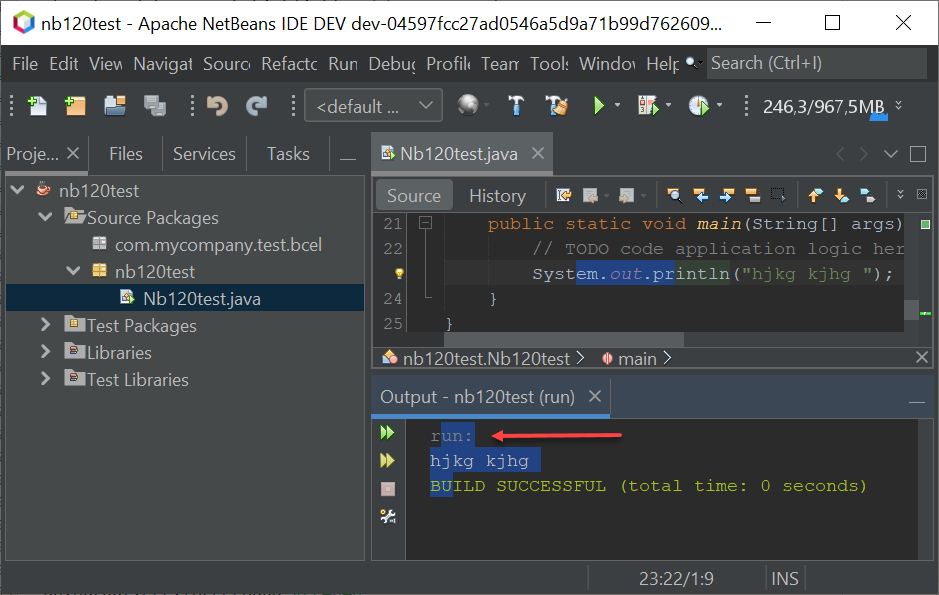Click the Previous Bookmark icon

(x=815, y=195)
